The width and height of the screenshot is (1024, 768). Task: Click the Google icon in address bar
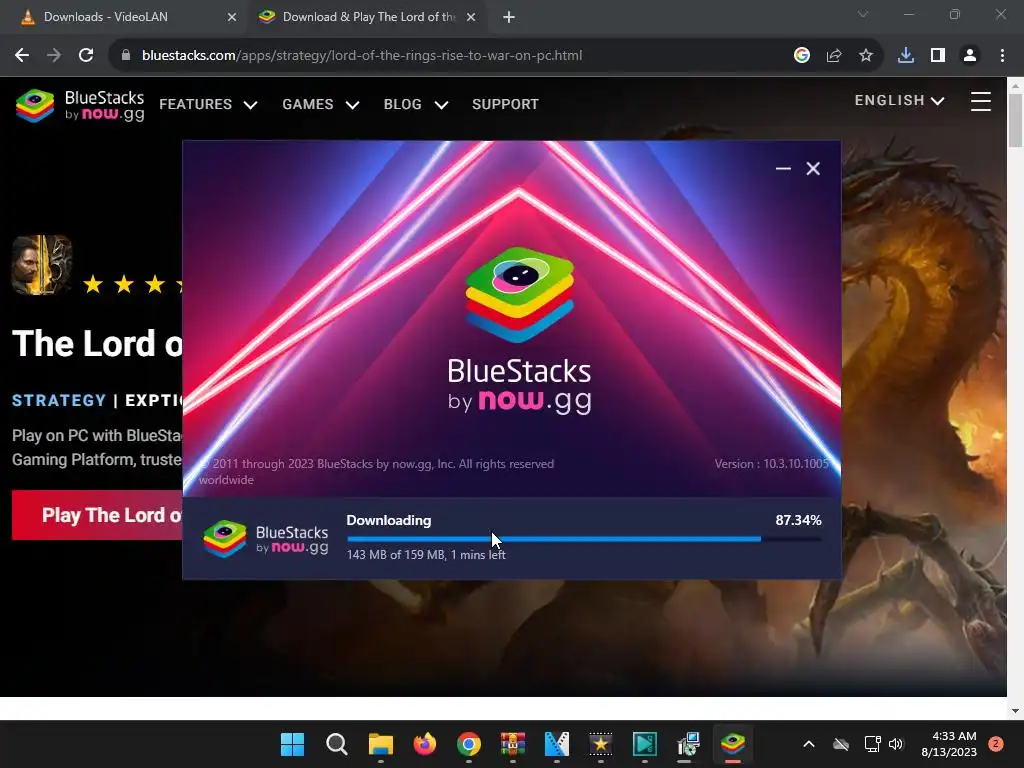pyautogui.click(x=802, y=56)
